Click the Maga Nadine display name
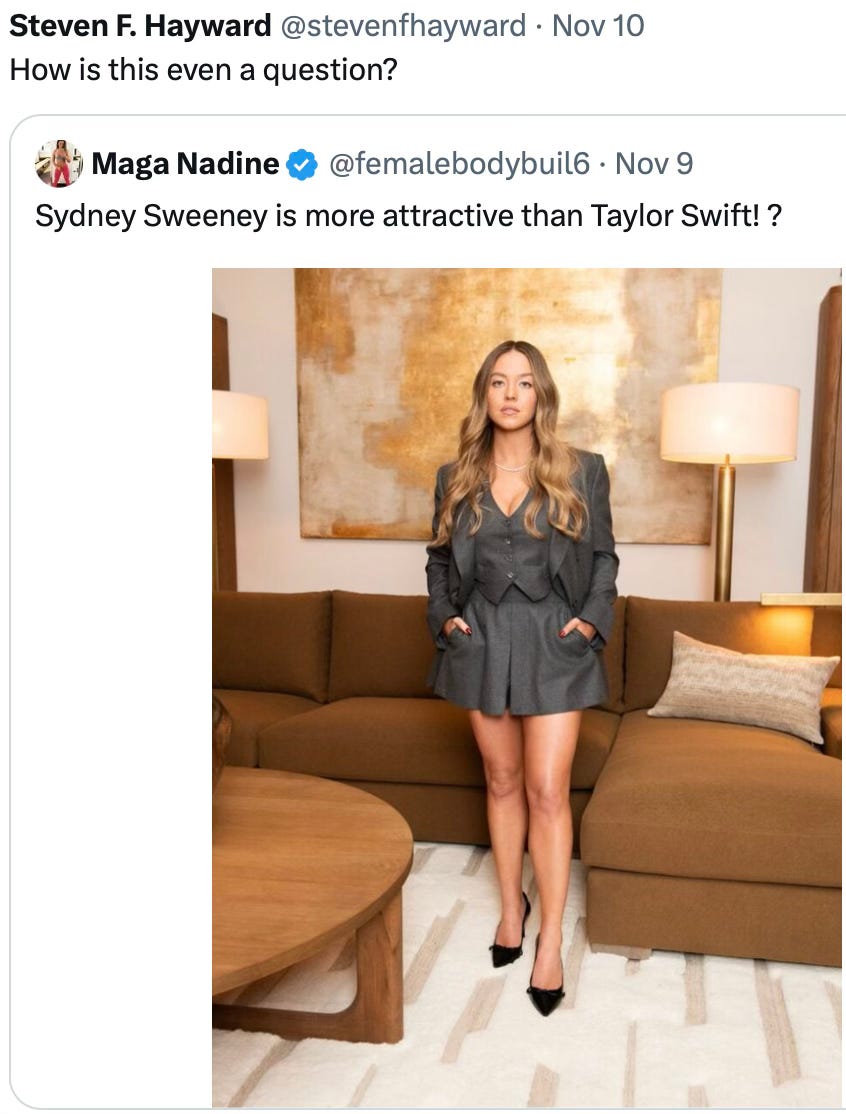This screenshot has width=846, height=1114. [185, 164]
